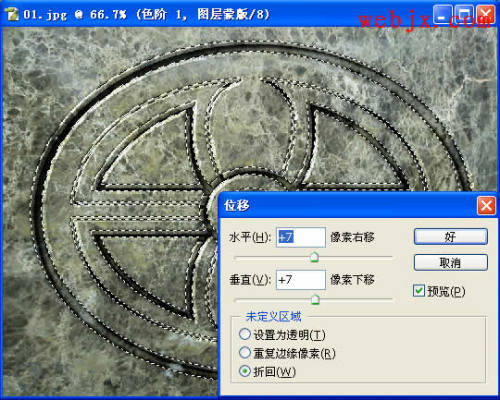The height and width of the screenshot is (400, 500).
Task: Click the 垂直(V) label
Action: tap(250, 280)
